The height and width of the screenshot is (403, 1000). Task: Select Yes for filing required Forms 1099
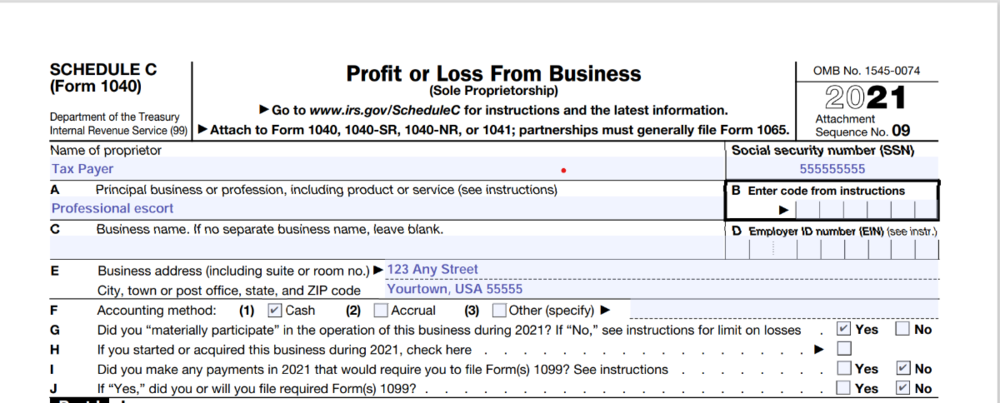(x=844, y=388)
